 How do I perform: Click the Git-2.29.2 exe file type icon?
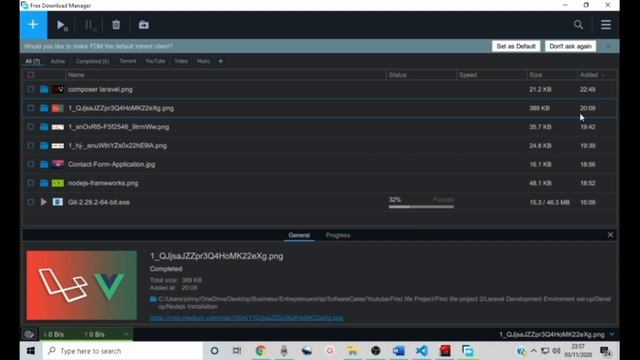[58, 202]
